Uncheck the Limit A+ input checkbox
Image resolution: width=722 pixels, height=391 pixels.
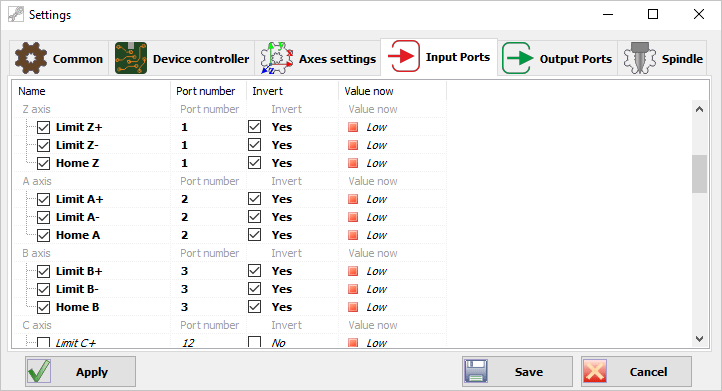pos(43,199)
